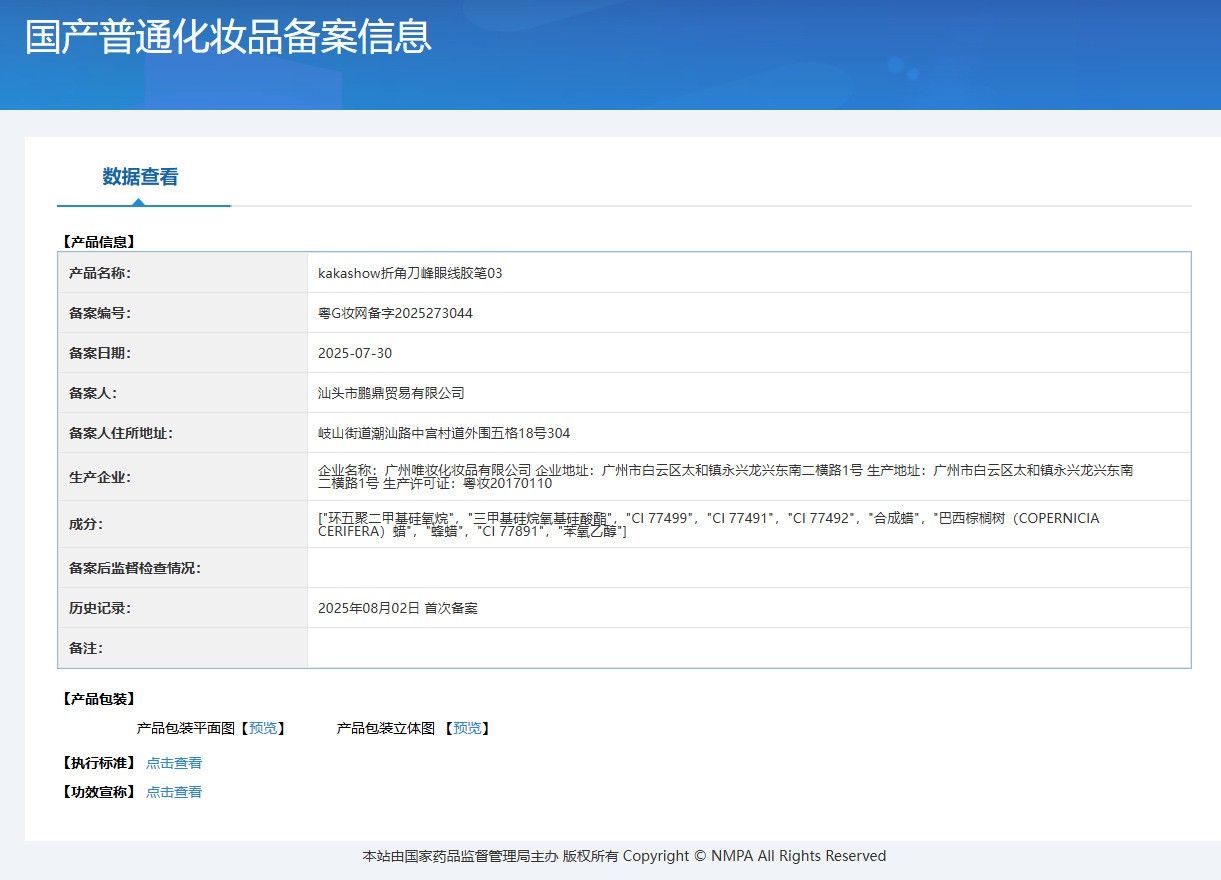
Task: Click the 生产企业 details text
Action: (x=725, y=476)
